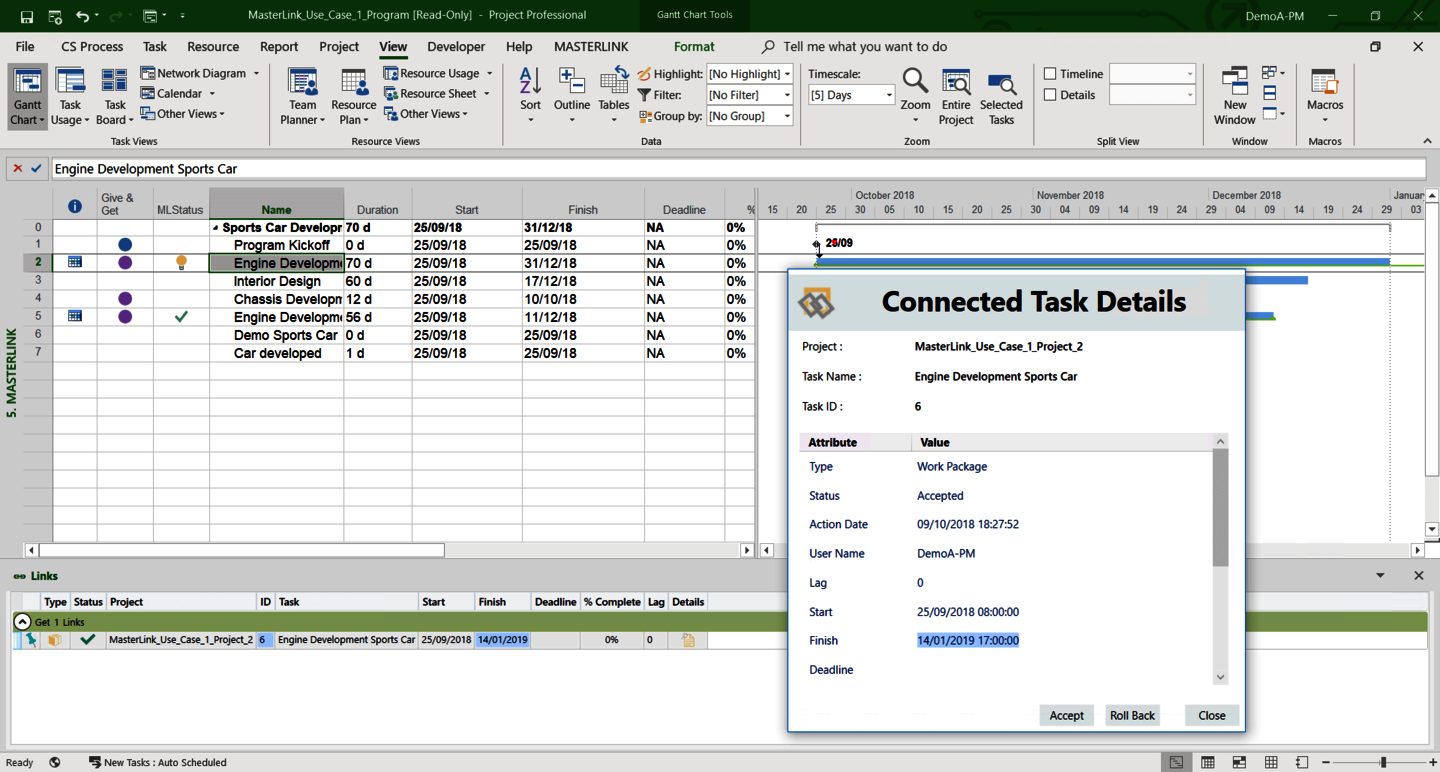Switch to the Format tab
The height and width of the screenshot is (772, 1440).
[x=694, y=47]
